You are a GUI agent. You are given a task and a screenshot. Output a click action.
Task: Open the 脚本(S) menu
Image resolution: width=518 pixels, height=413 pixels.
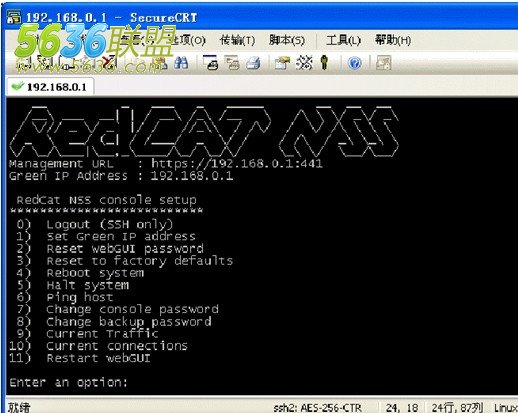click(287, 40)
